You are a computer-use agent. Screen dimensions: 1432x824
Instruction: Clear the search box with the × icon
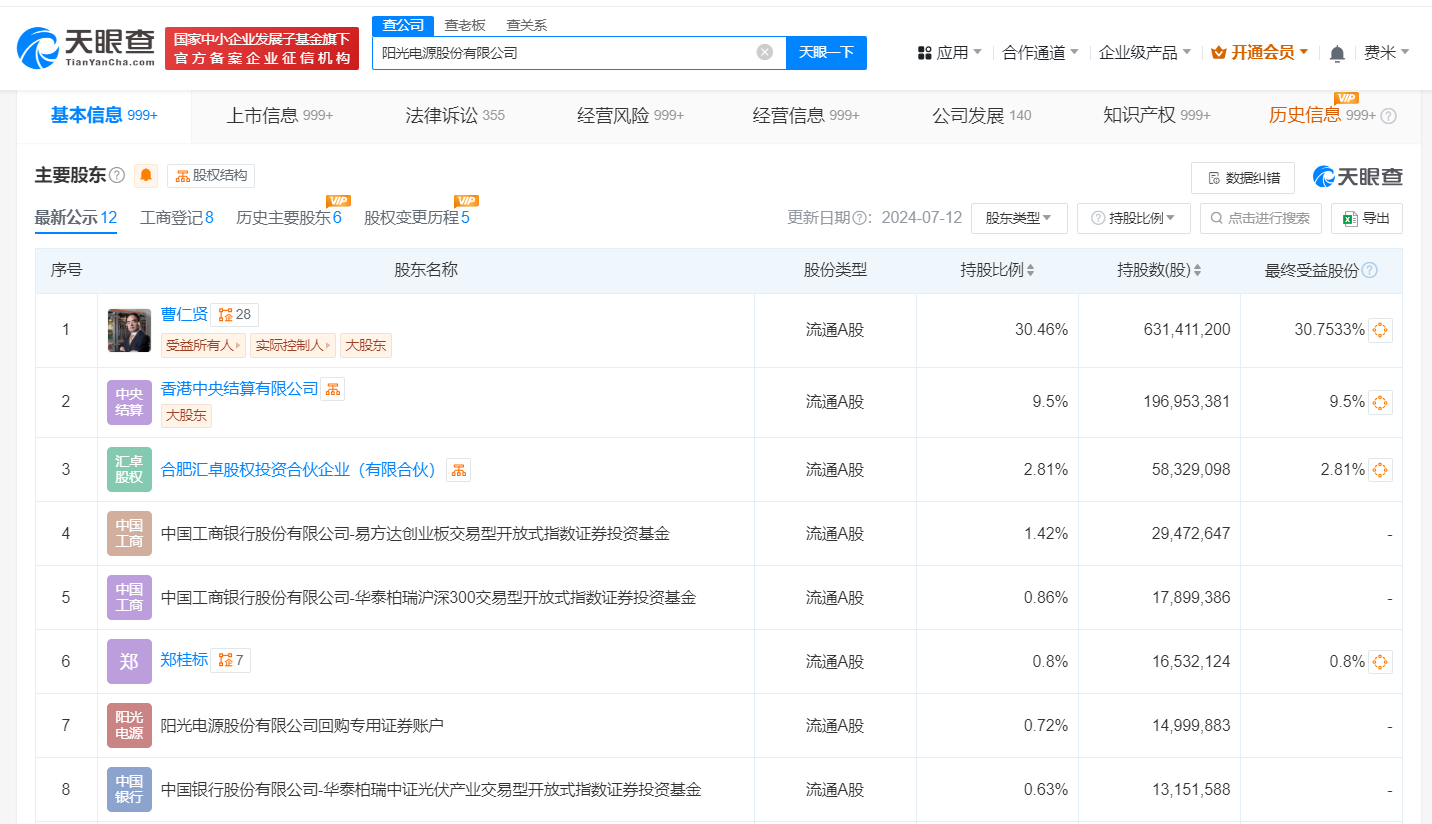click(x=766, y=52)
